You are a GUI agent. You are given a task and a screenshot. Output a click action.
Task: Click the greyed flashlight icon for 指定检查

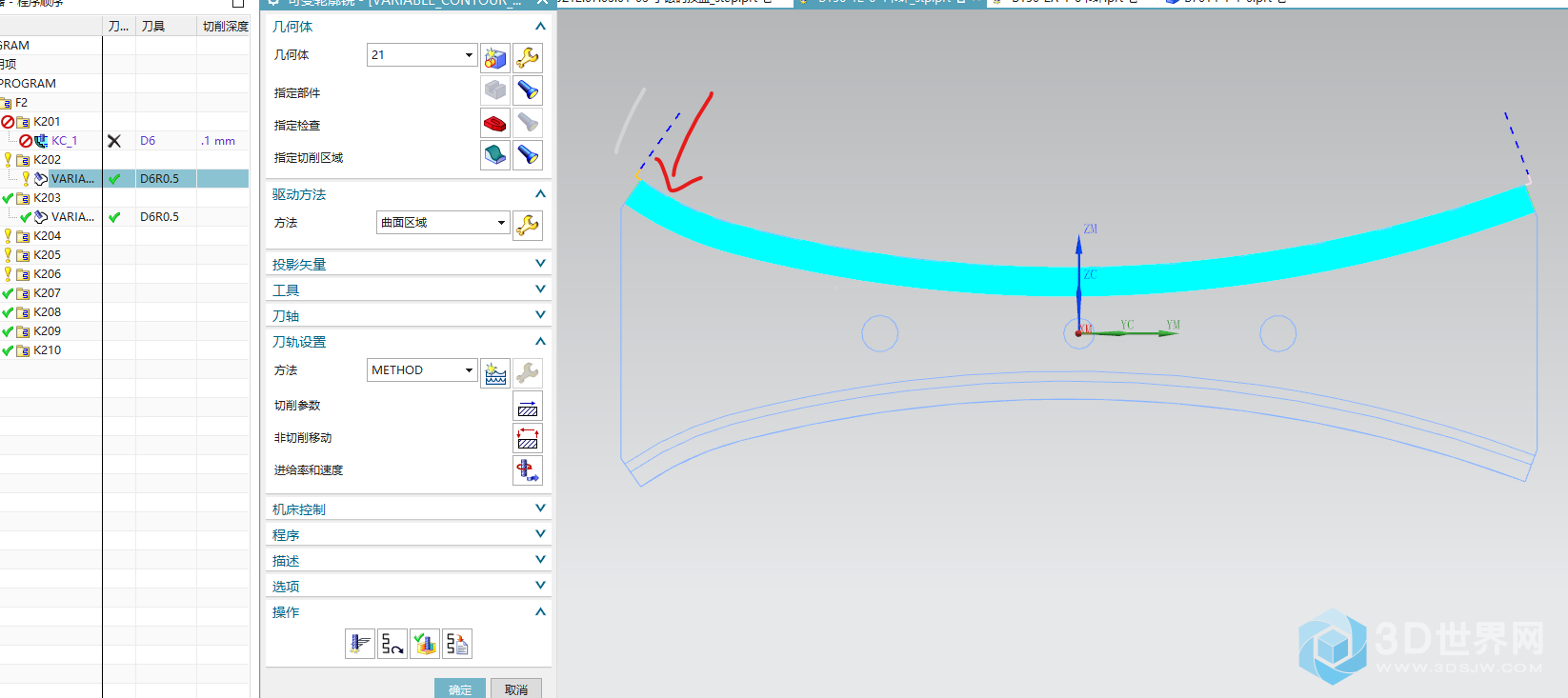click(528, 123)
